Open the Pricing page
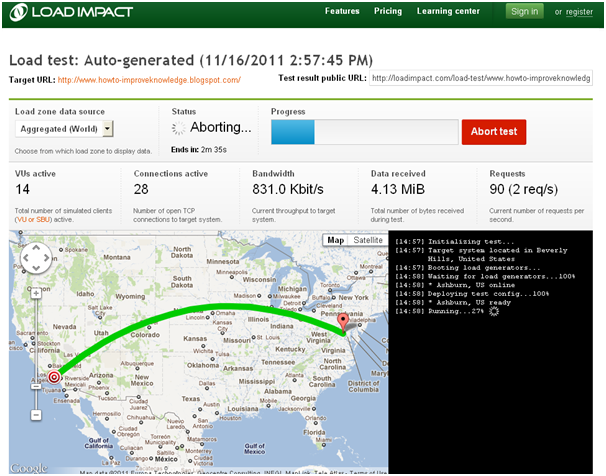This screenshot has height=476, width=606. (388, 11)
